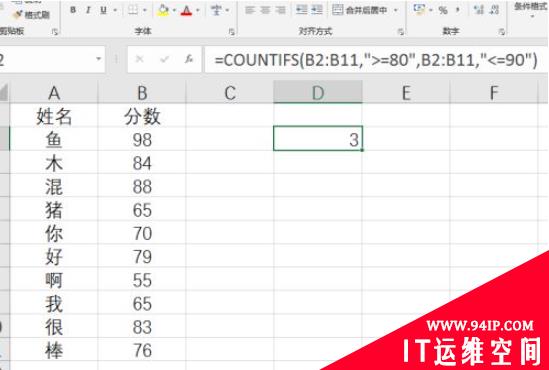
Task: Decrease decimal places
Action: pyautogui.click(x=494, y=10)
